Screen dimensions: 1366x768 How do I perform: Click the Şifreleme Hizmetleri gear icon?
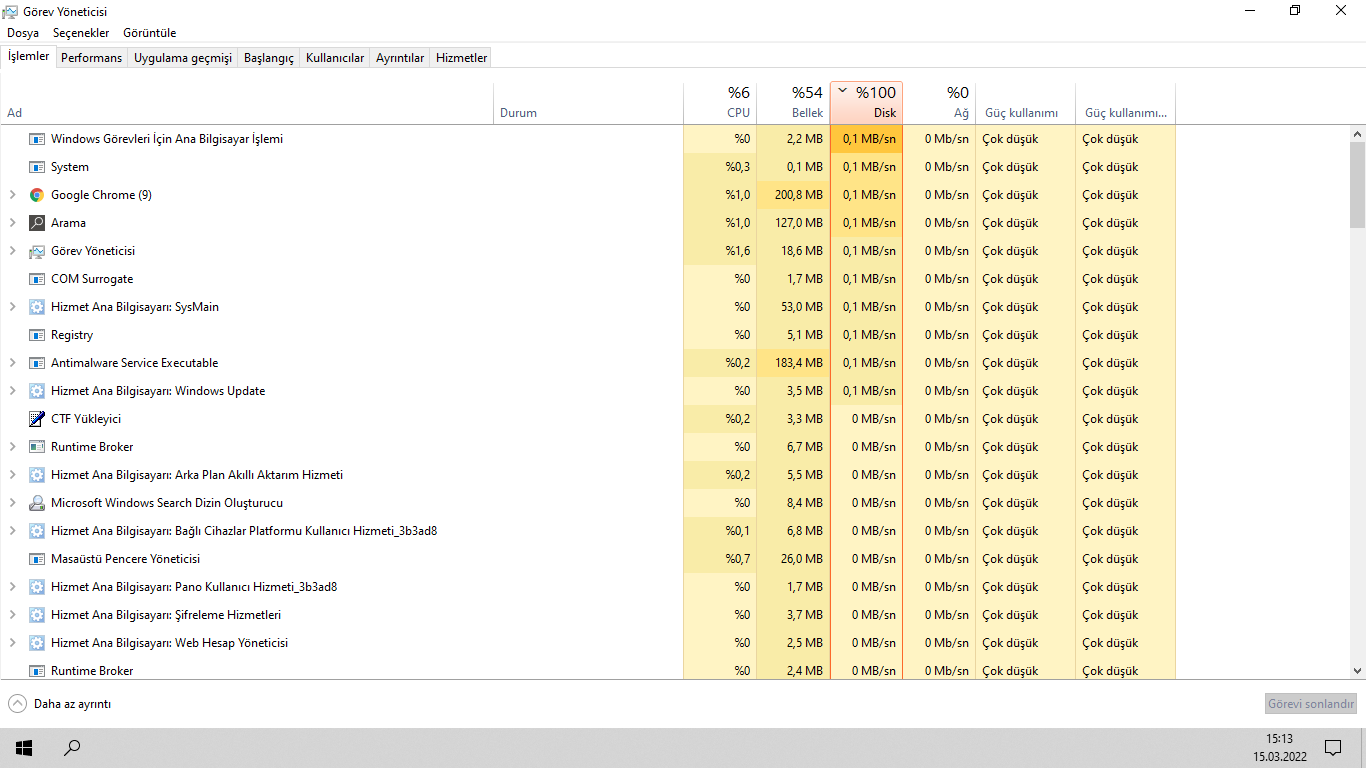(x=37, y=615)
